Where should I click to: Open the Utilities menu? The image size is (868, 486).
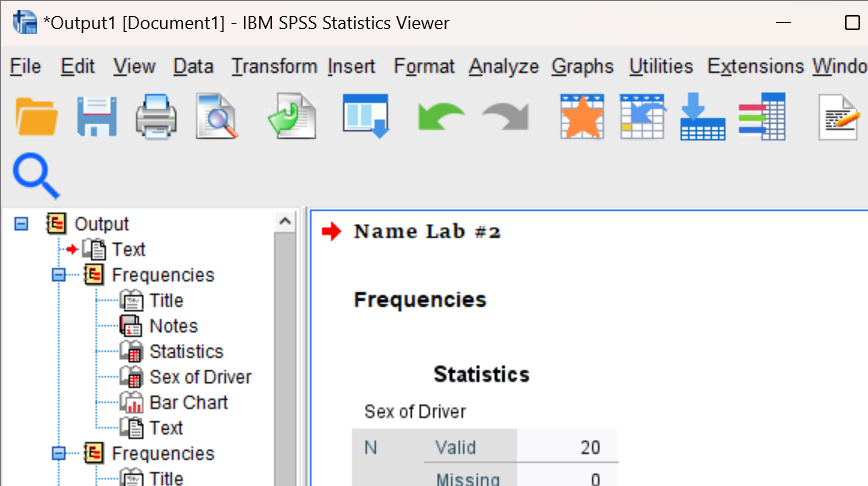(x=661, y=66)
